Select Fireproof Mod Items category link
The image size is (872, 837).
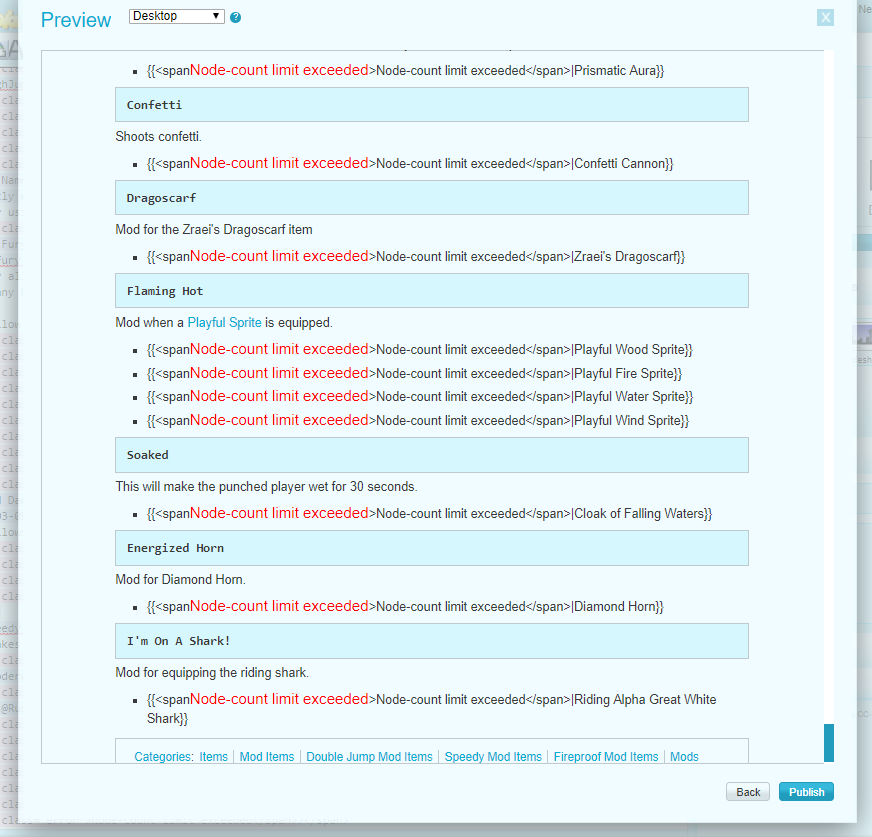[x=606, y=757]
